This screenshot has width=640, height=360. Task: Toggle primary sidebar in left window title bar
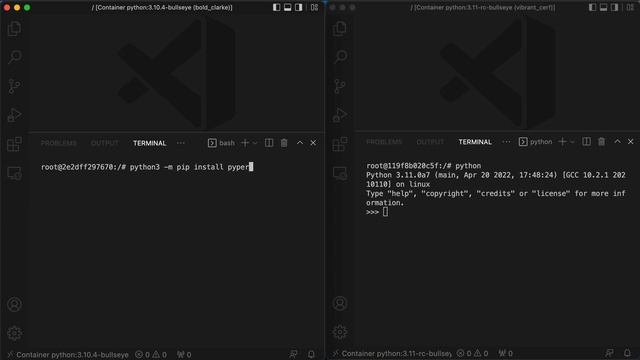(276, 7)
